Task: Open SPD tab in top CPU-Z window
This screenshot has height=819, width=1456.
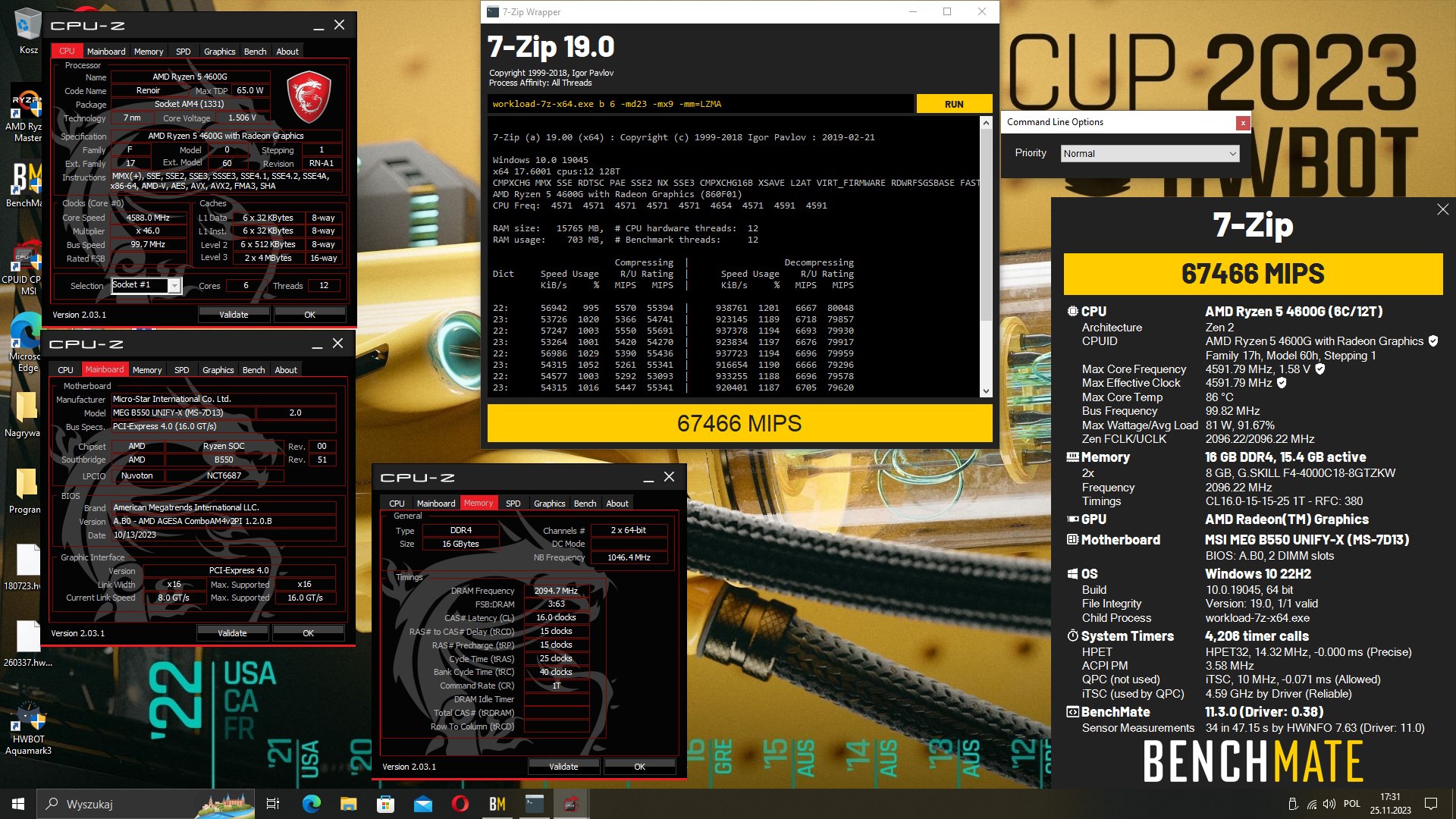Action: pos(184,52)
